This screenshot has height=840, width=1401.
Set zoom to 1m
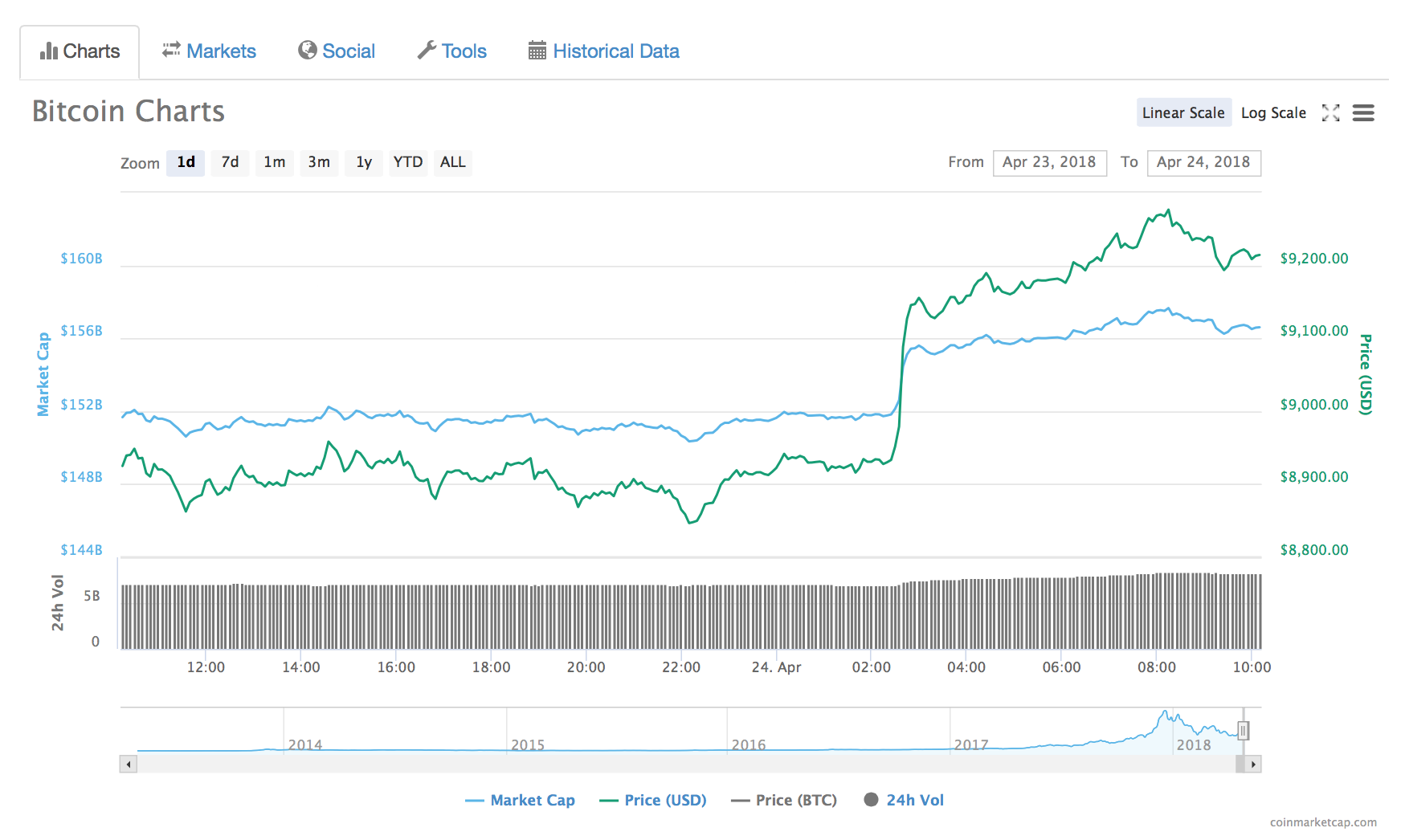pos(275,162)
